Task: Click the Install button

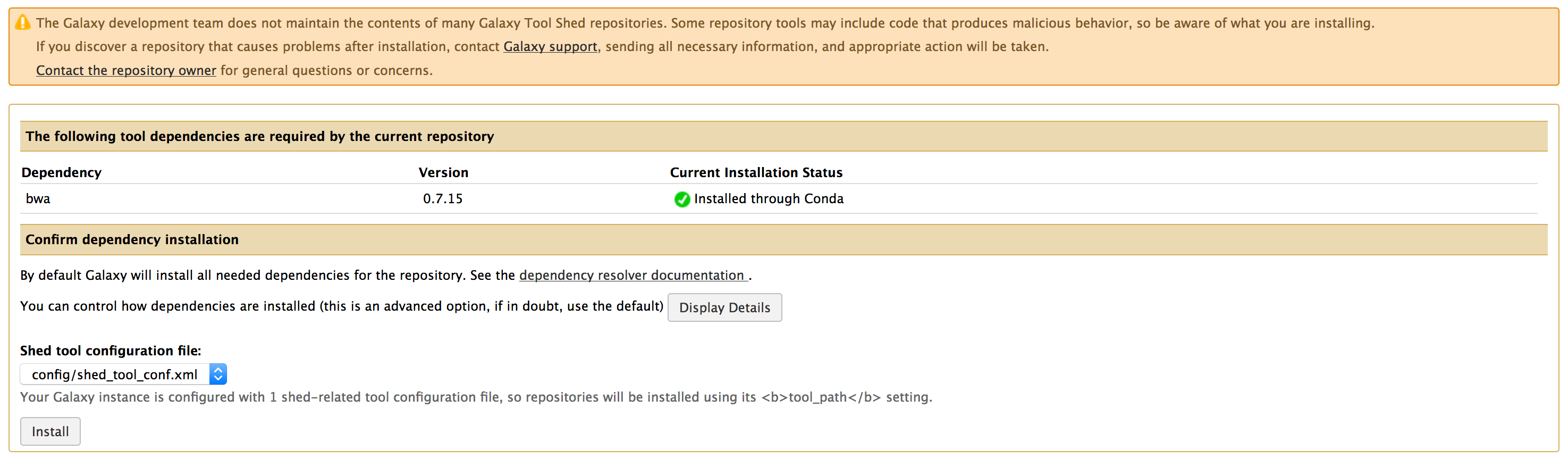Action: [x=50, y=431]
